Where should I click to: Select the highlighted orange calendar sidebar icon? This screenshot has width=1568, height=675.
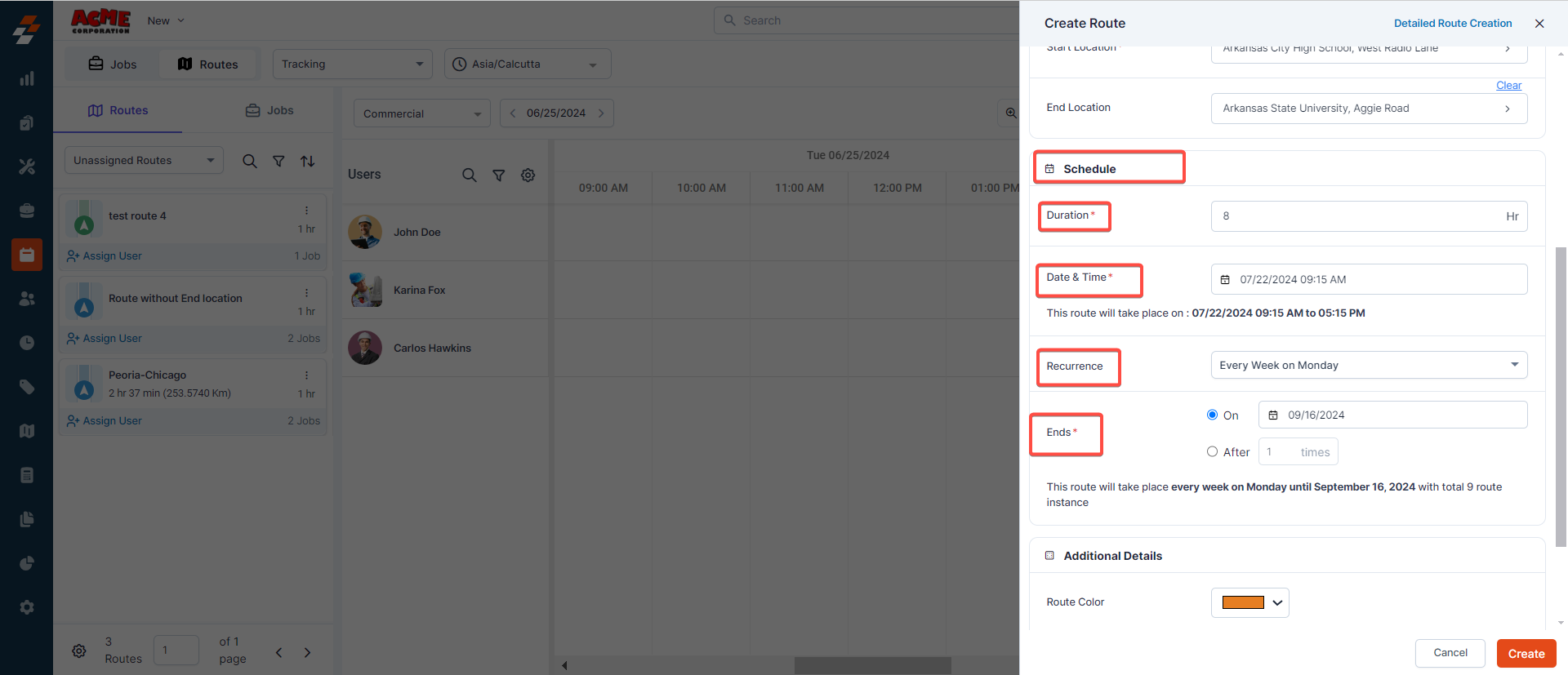(x=27, y=255)
